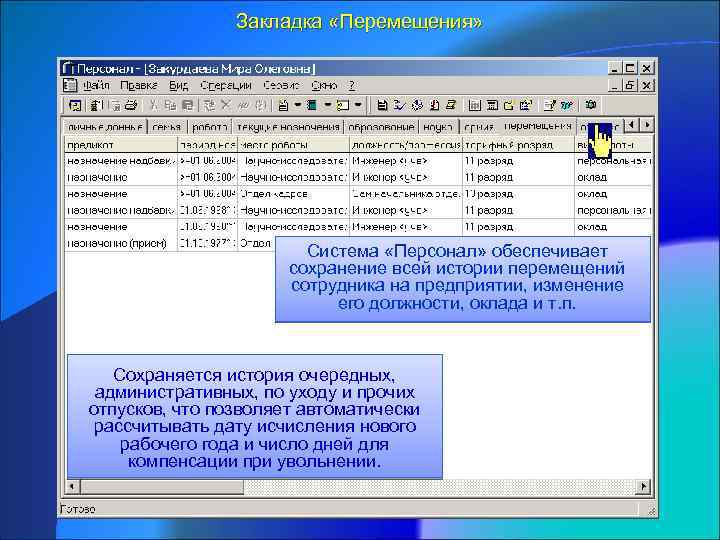The width and height of the screenshot is (720, 540).
Task: Click the tab strip scroll-left arrow
Action: click(632, 125)
